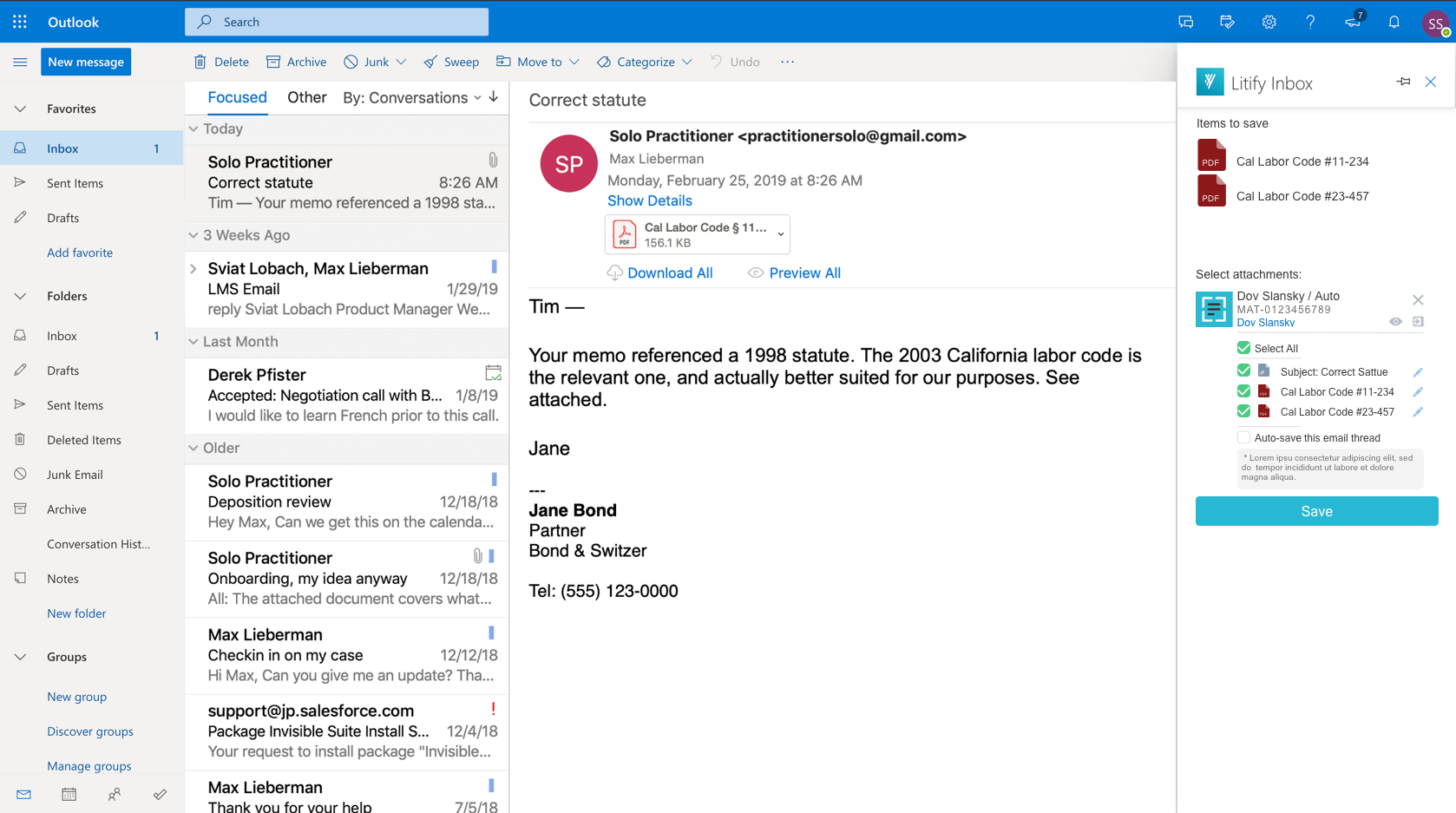Edit name of Cal Labor Code #23-457

click(1418, 412)
